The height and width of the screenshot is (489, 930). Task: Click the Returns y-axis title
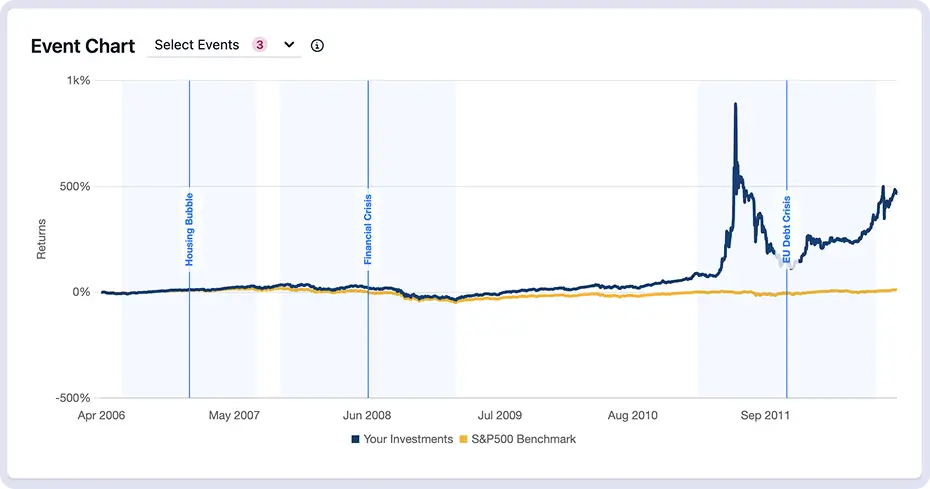[41, 240]
